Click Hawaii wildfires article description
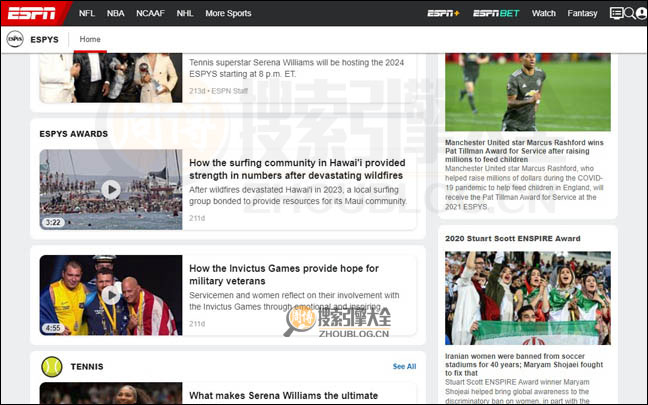The height and width of the screenshot is (405, 648). [298, 195]
